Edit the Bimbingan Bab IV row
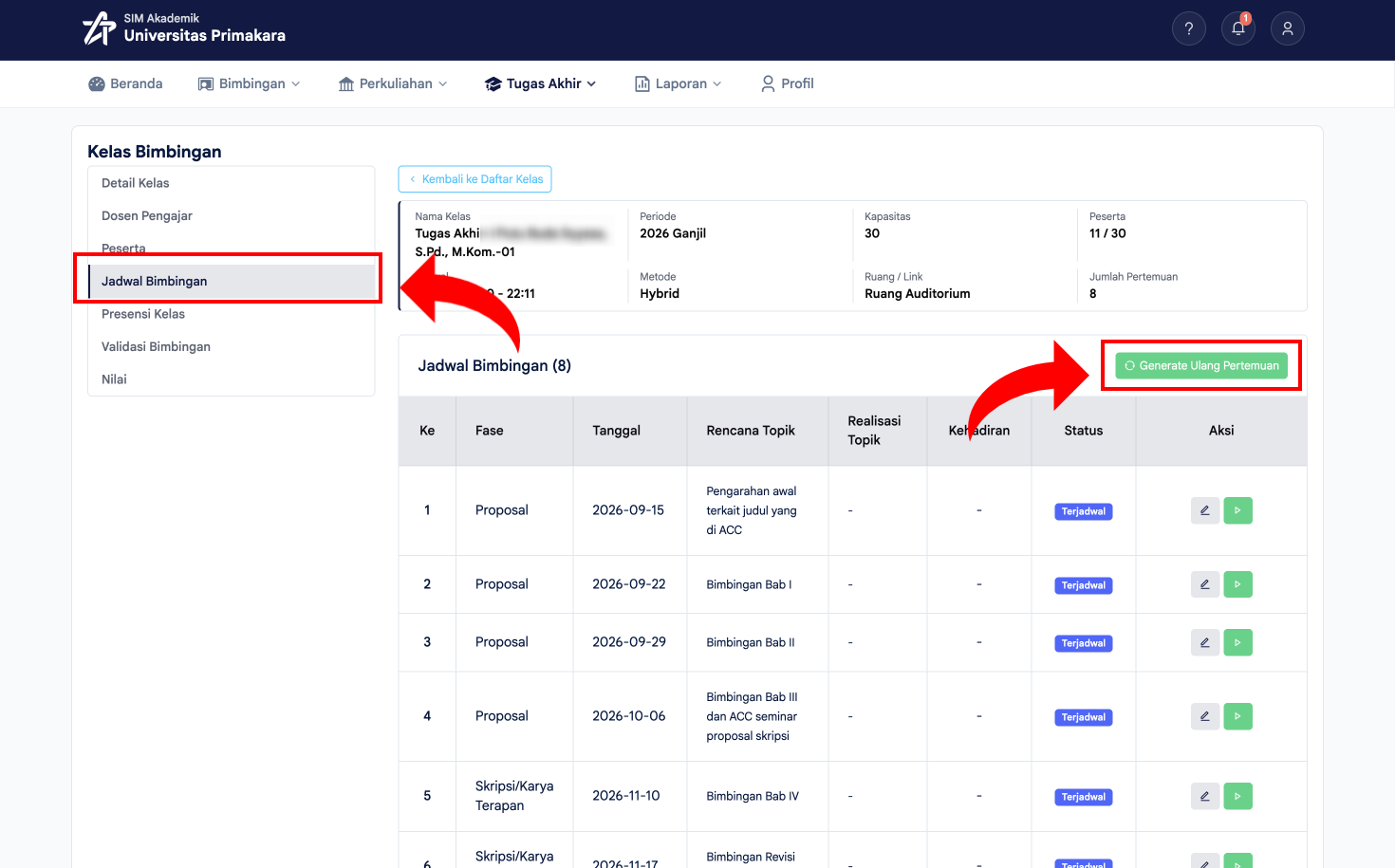Screen dimensions: 1395x868 pyautogui.click(x=1205, y=796)
